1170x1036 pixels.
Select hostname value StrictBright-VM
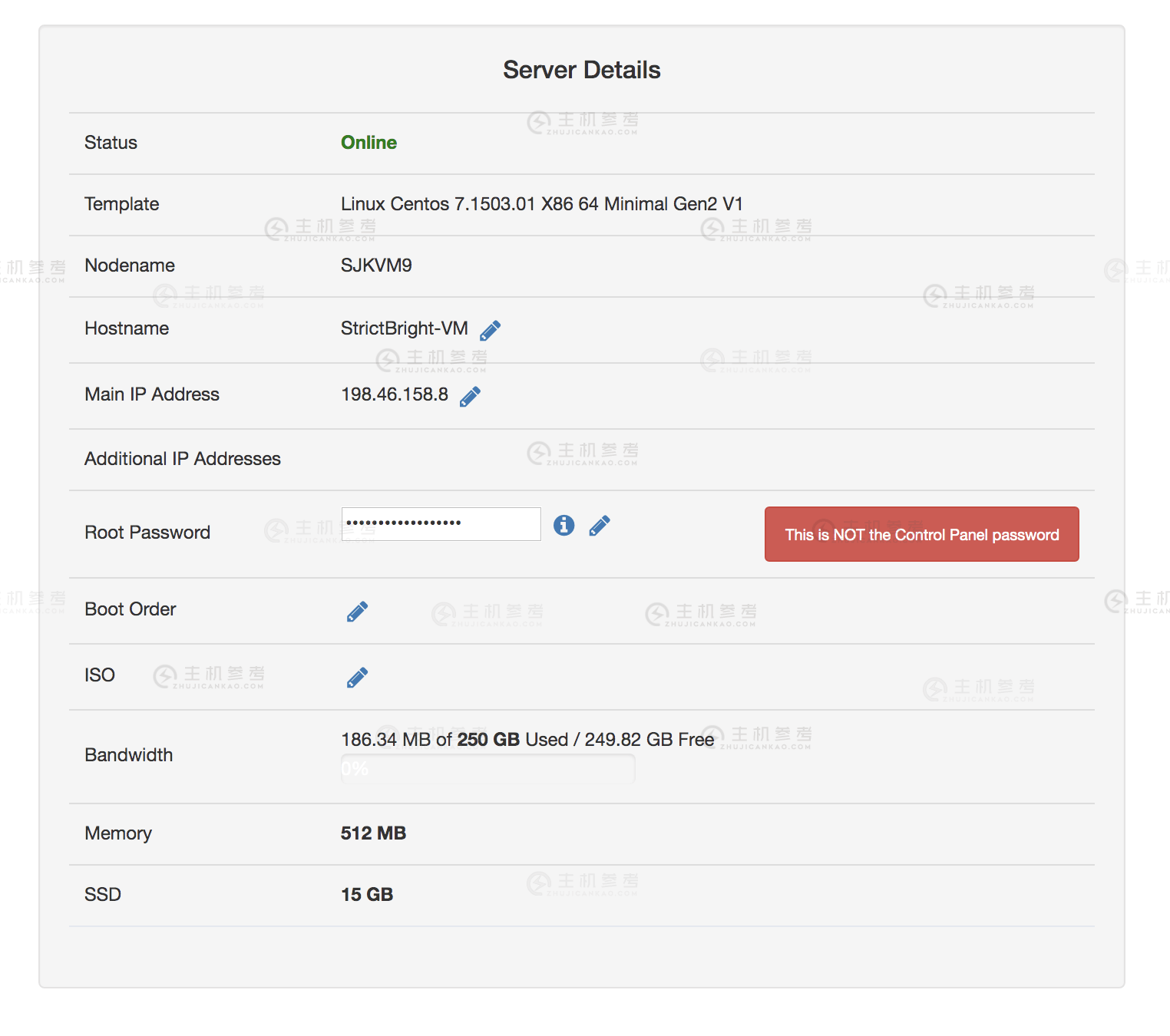(x=405, y=328)
